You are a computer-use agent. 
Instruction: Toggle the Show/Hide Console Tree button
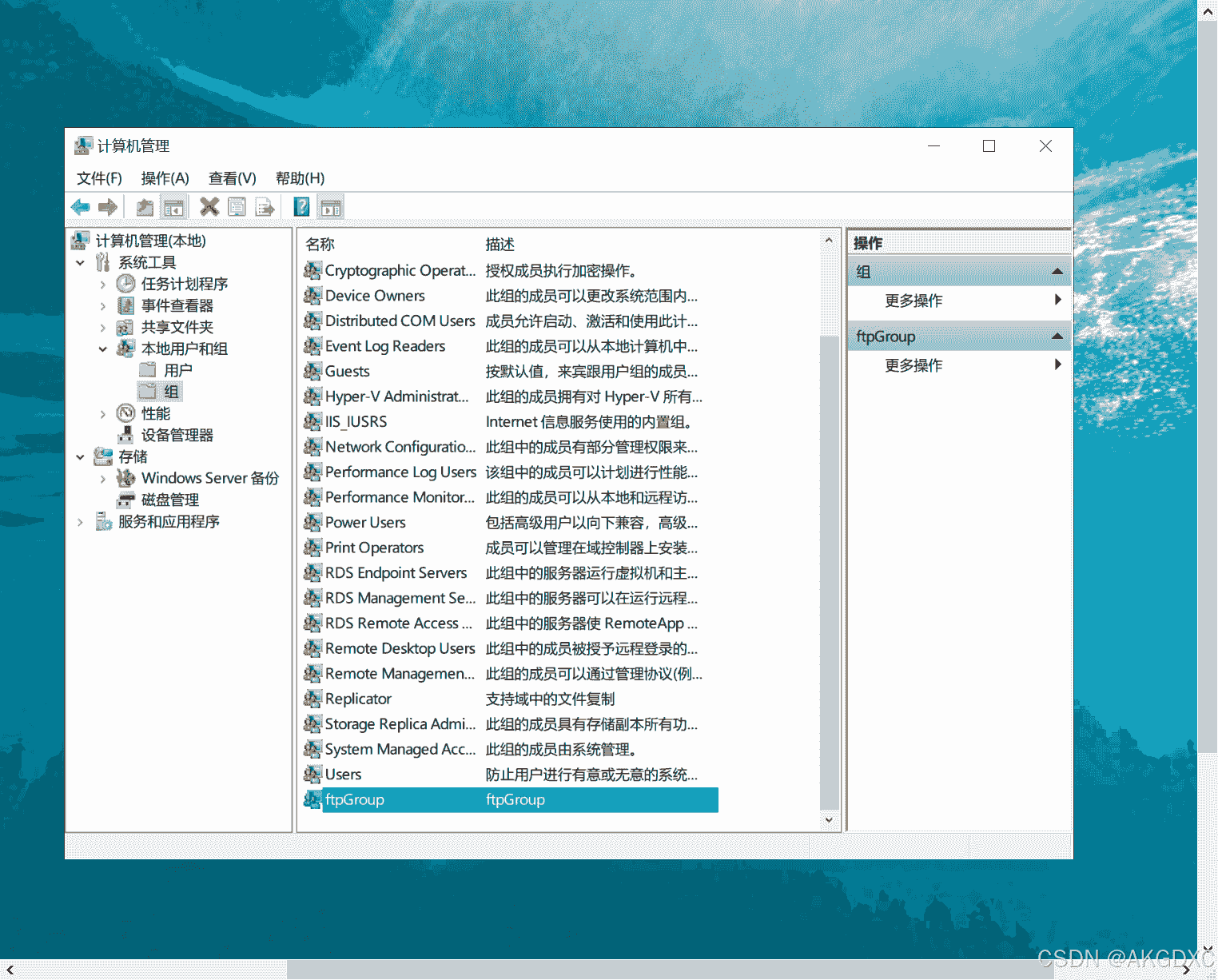pos(173,208)
